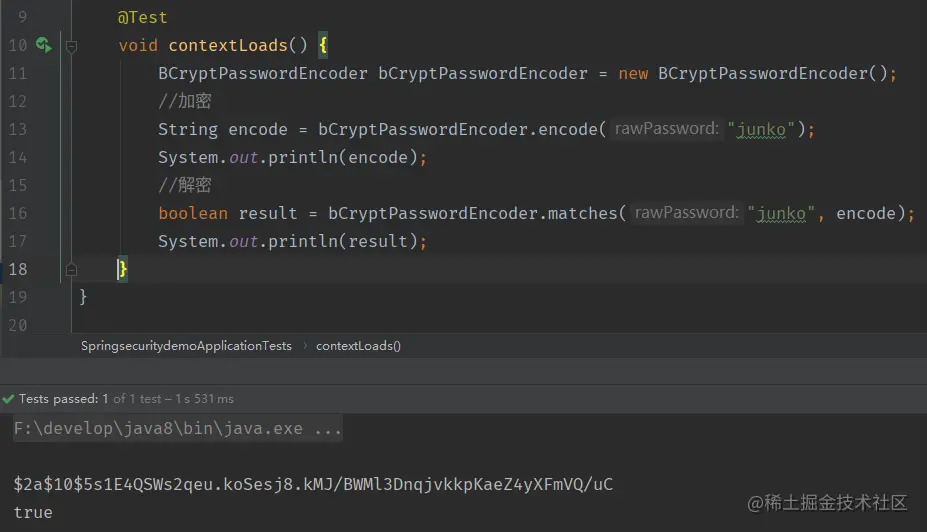Click the "true" console output line
Screen dimensions: 927x532
pyautogui.click(x=33, y=512)
